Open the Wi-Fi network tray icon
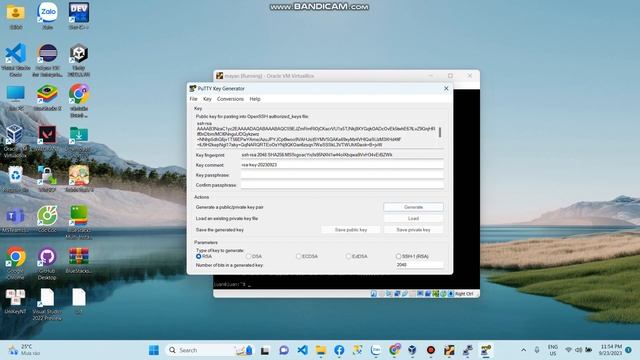 568,350
